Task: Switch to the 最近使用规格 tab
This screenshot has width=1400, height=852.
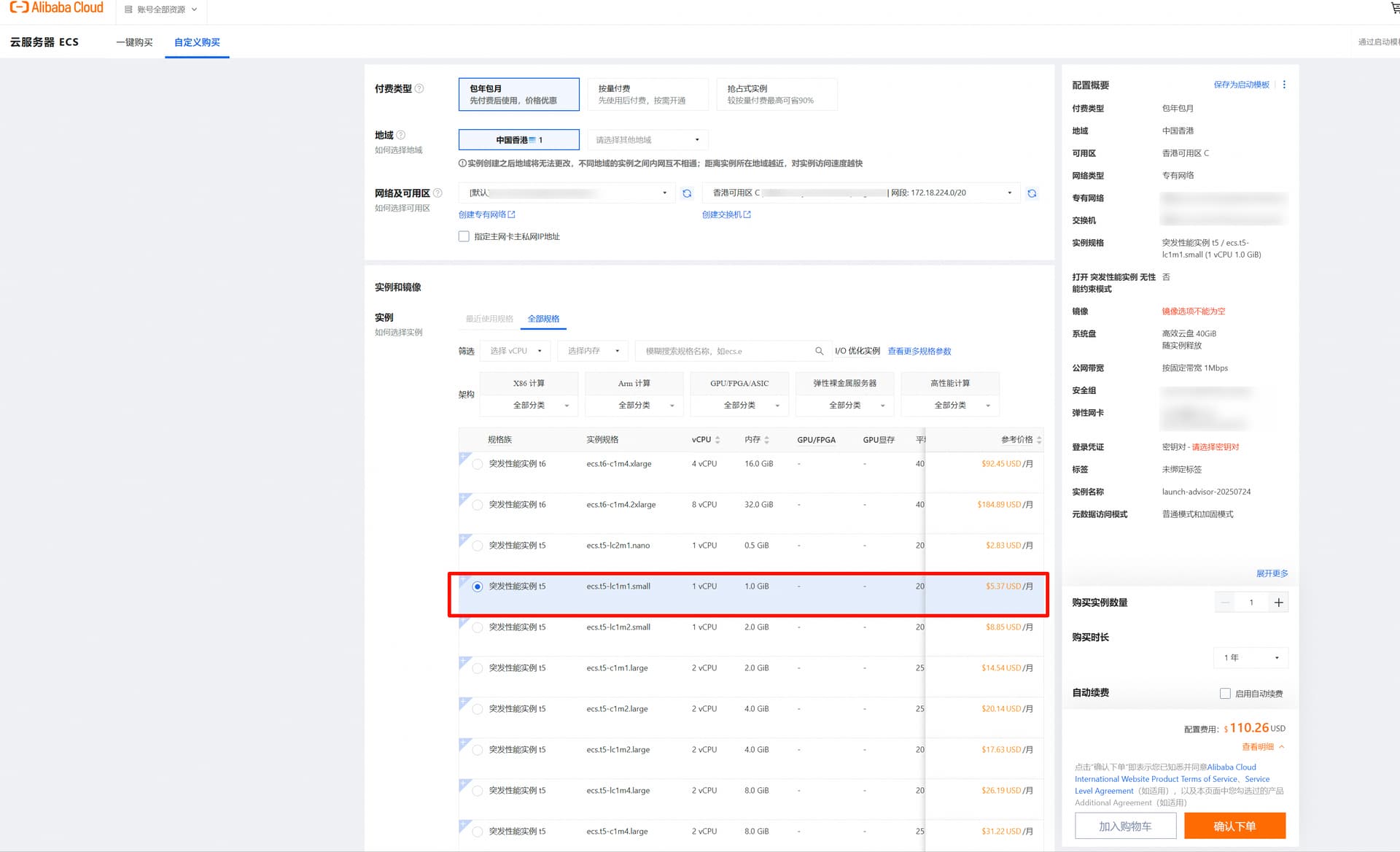Action: [489, 319]
